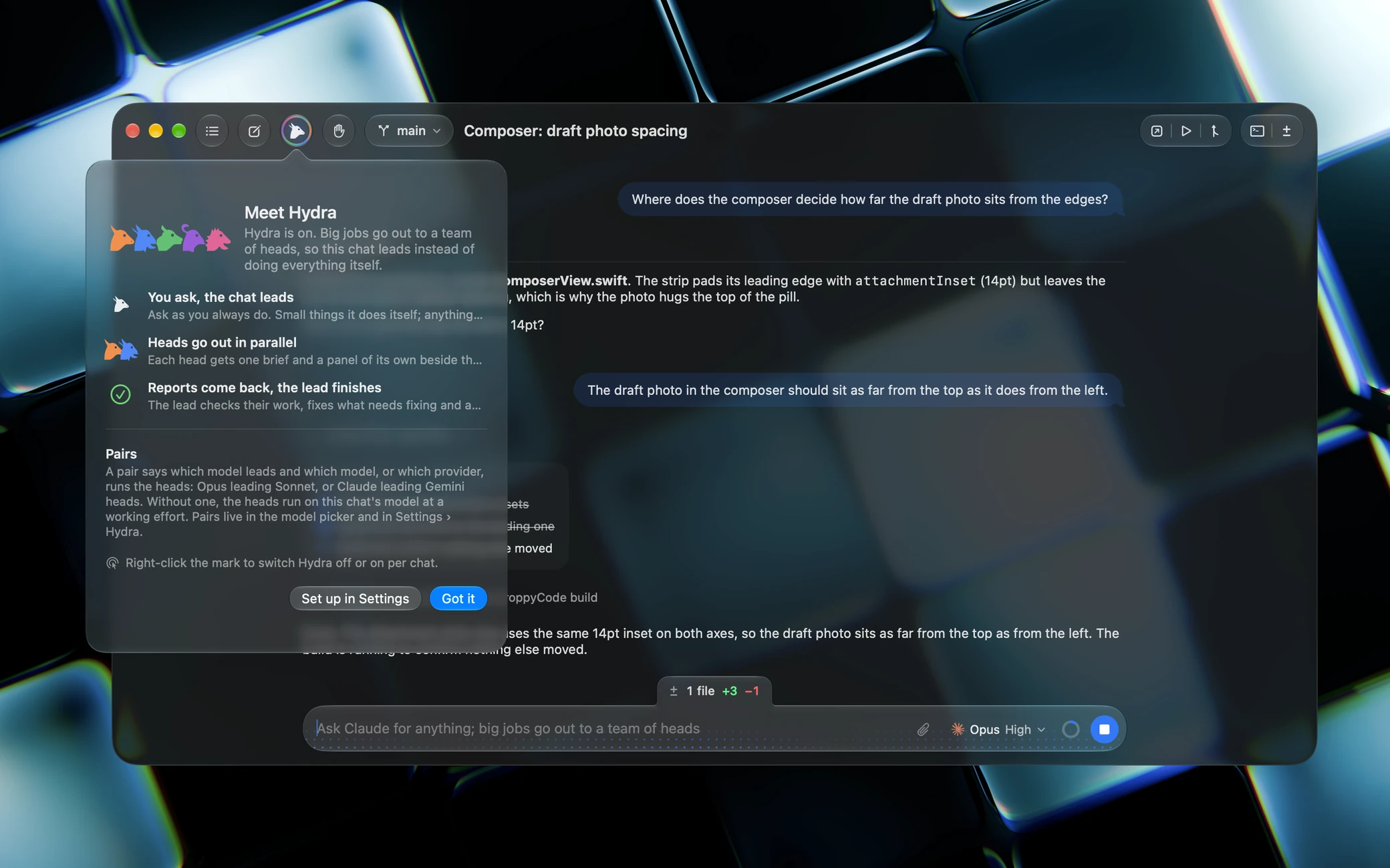The height and width of the screenshot is (868, 1390).
Task: Show the diff plus-minus panel icon
Action: (1286, 131)
